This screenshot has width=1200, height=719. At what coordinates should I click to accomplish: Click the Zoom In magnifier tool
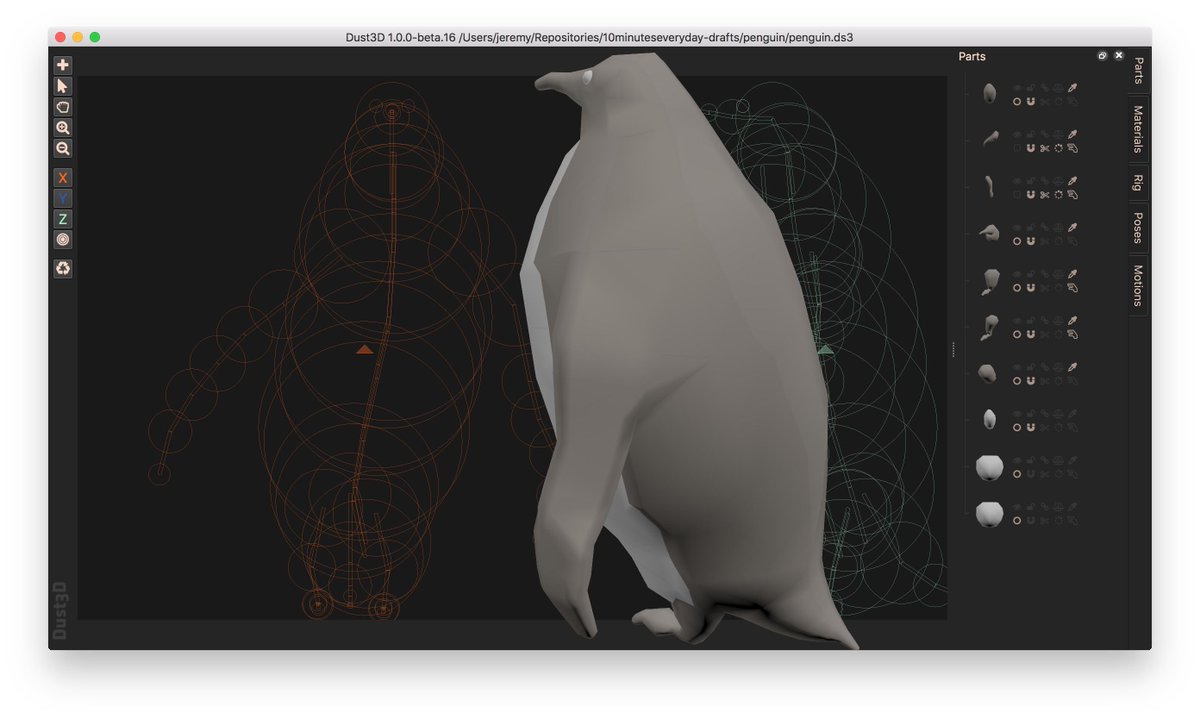(x=63, y=128)
